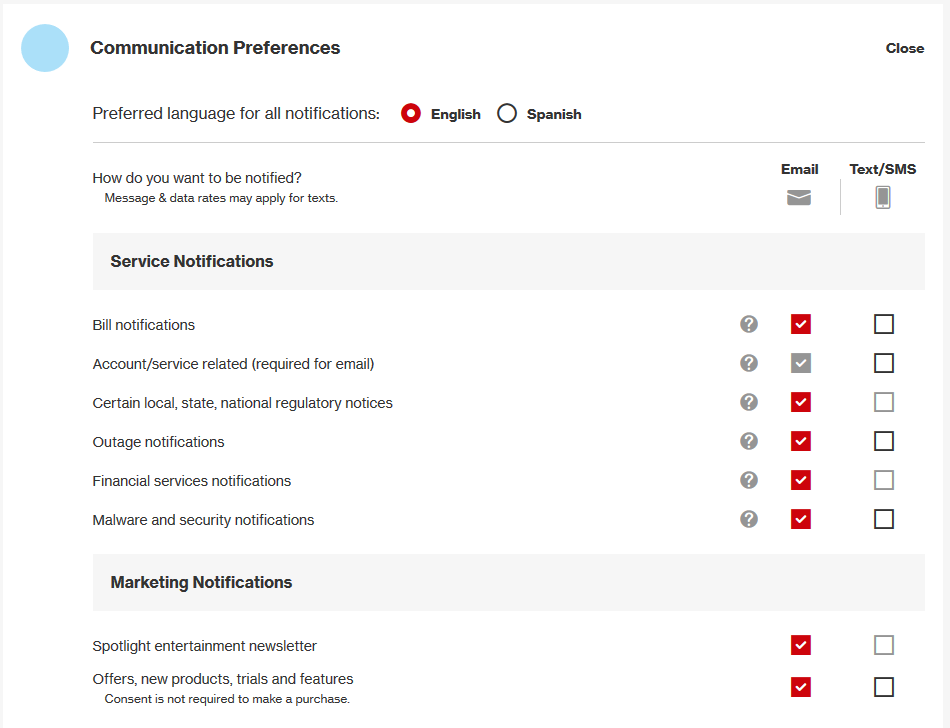The width and height of the screenshot is (950, 728).
Task: Show help for Outage notifications
Action: coord(749,441)
